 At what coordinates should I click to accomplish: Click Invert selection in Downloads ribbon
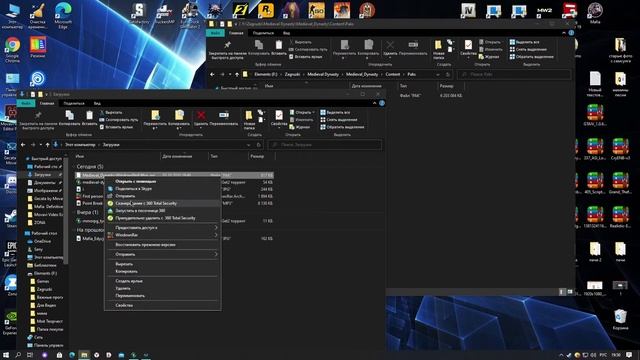pos(342,127)
